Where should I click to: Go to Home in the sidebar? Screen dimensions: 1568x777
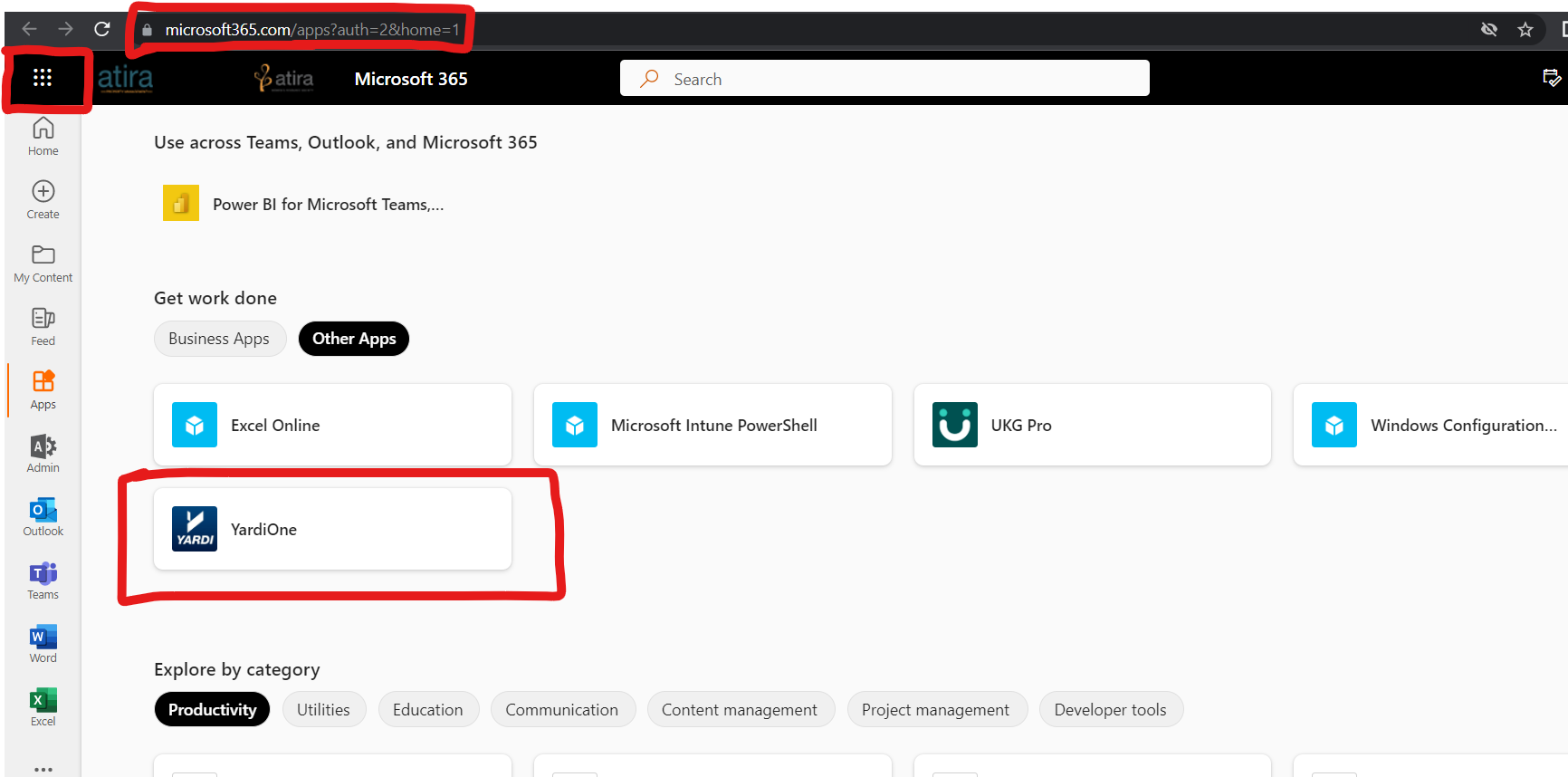click(x=43, y=137)
